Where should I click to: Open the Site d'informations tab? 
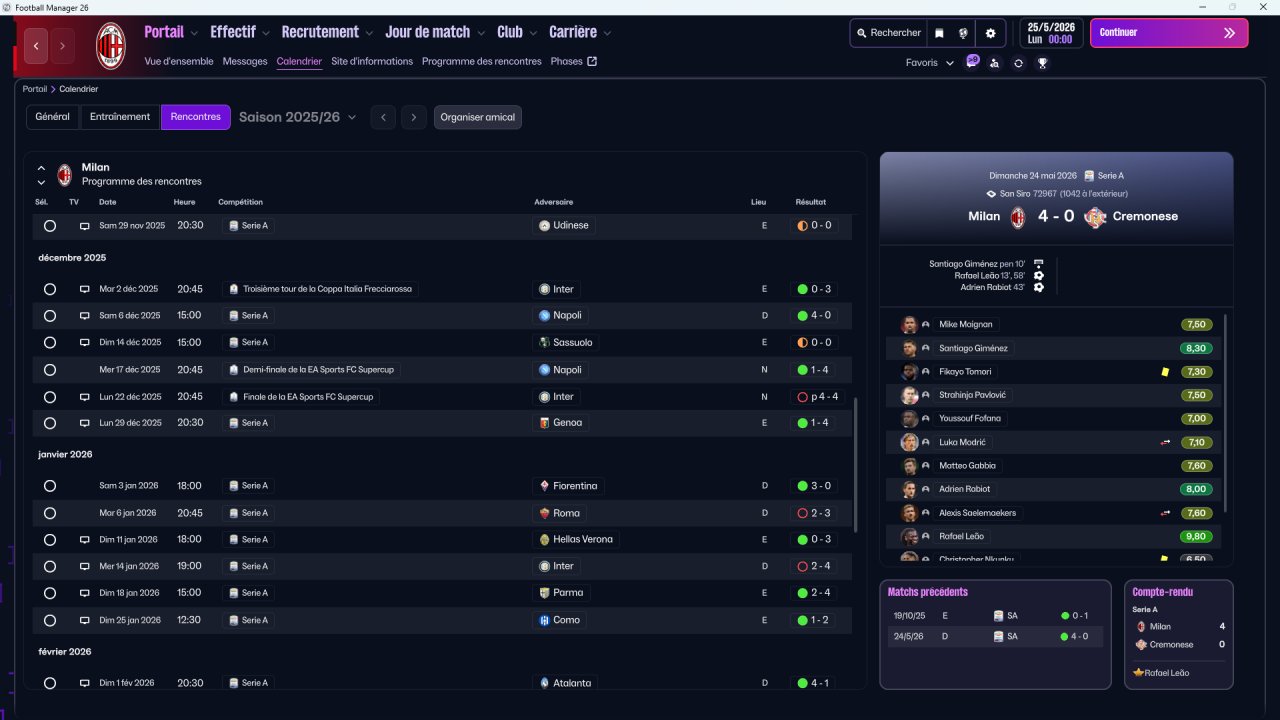pos(372,61)
